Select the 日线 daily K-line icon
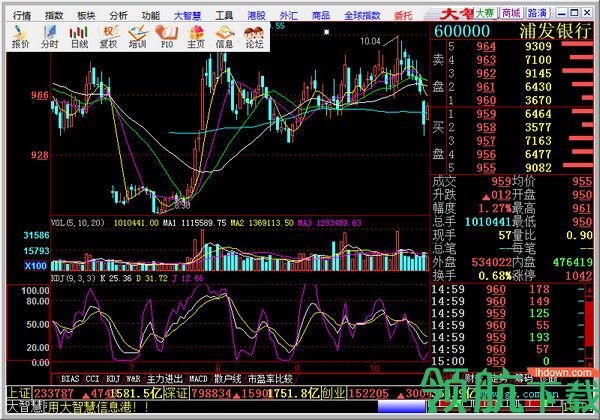 tap(79, 37)
